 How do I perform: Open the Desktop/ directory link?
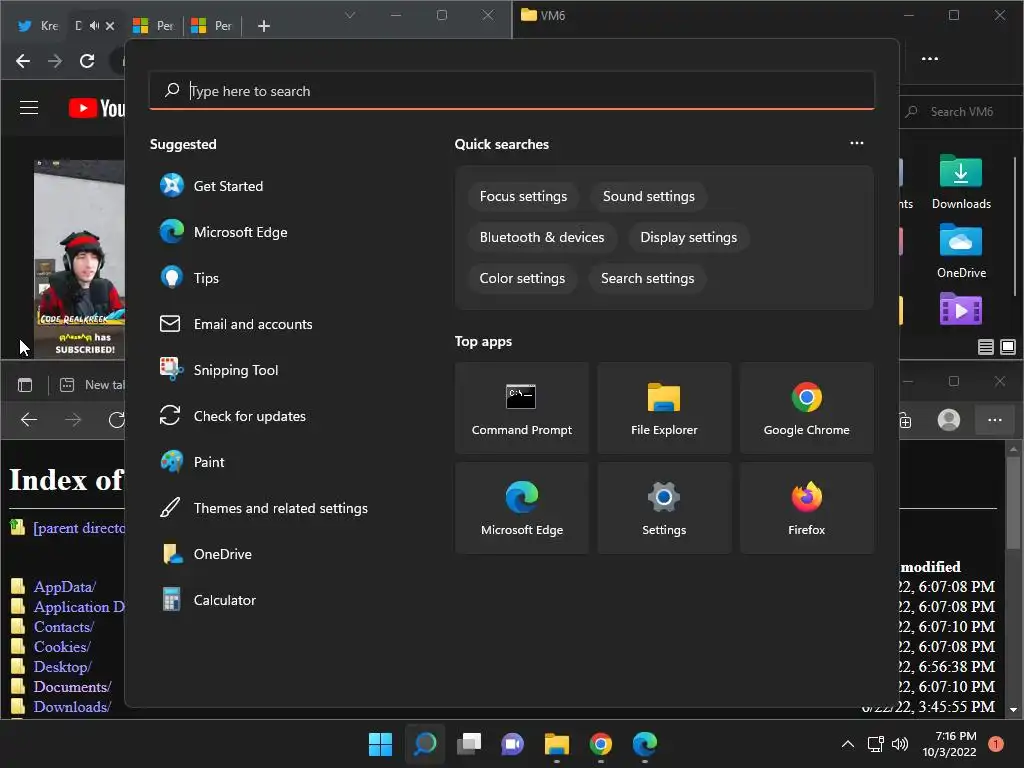tap(63, 667)
